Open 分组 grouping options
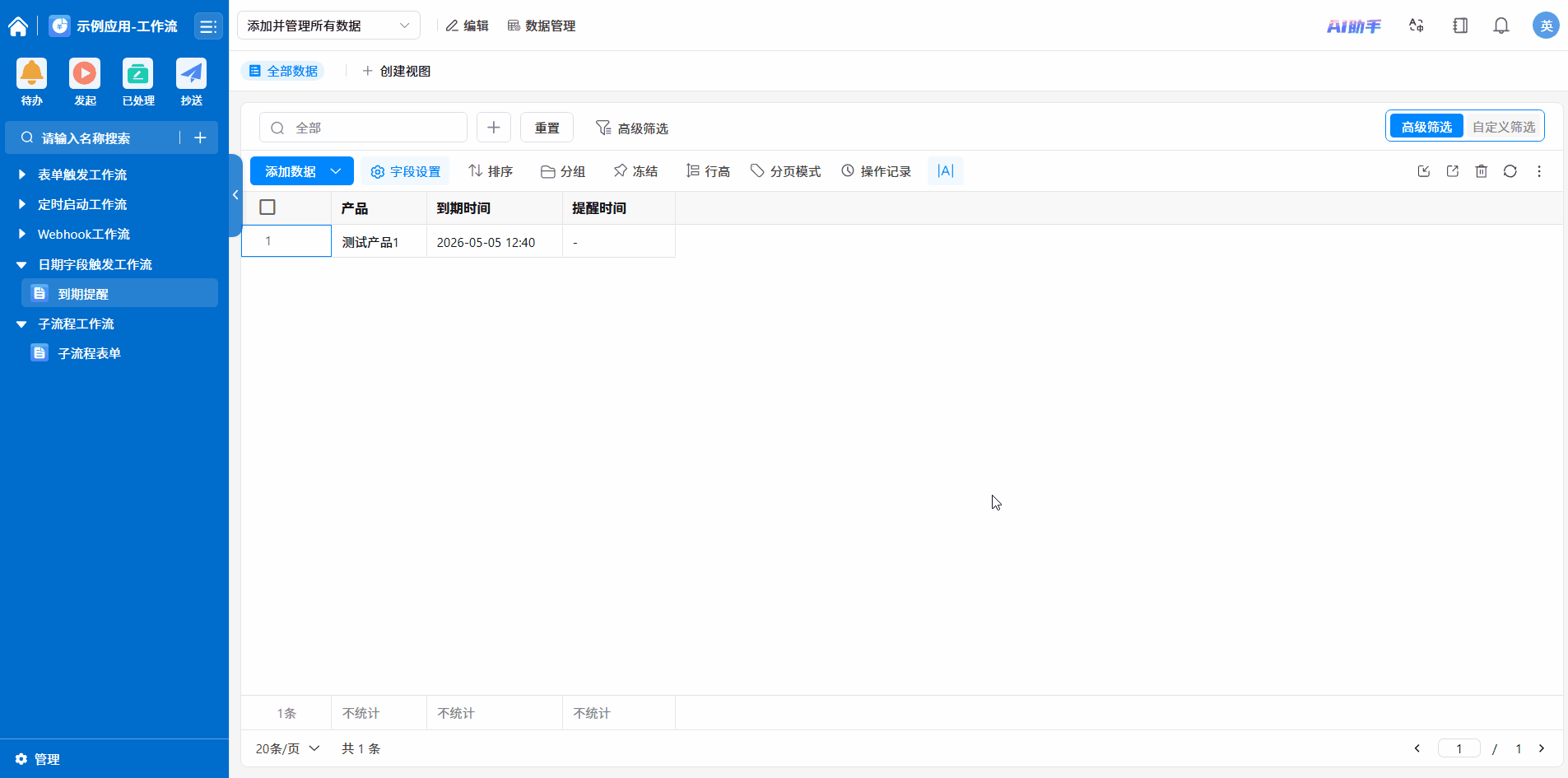The height and width of the screenshot is (778, 1568). click(563, 171)
